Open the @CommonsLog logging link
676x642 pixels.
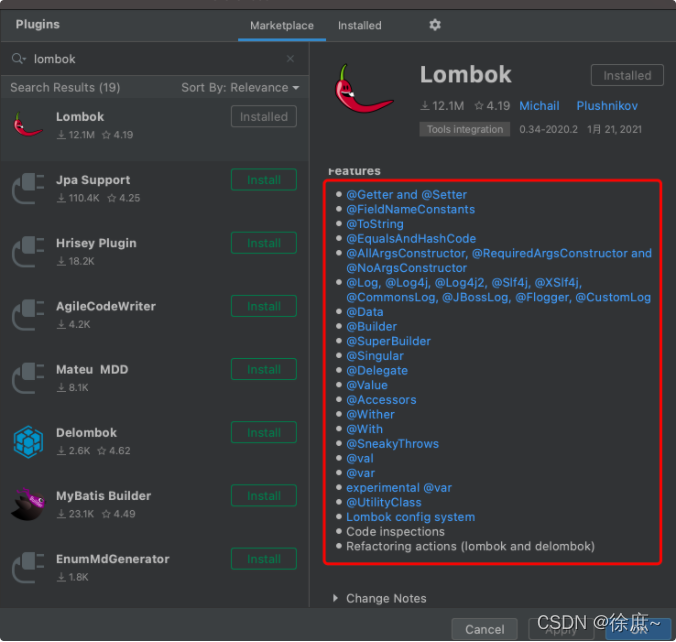[x=392, y=297]
